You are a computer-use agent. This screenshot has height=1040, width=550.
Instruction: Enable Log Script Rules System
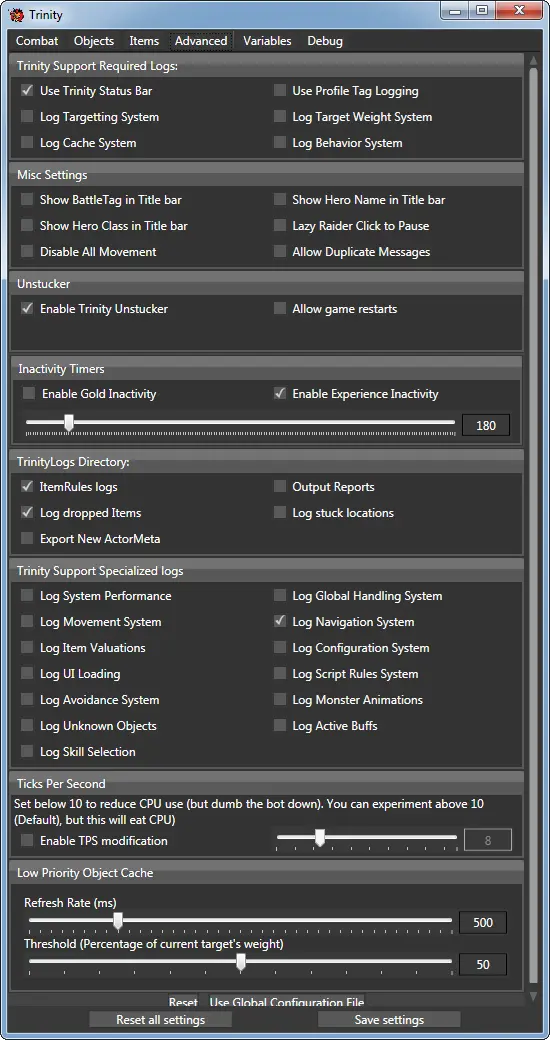coord(280,673)
